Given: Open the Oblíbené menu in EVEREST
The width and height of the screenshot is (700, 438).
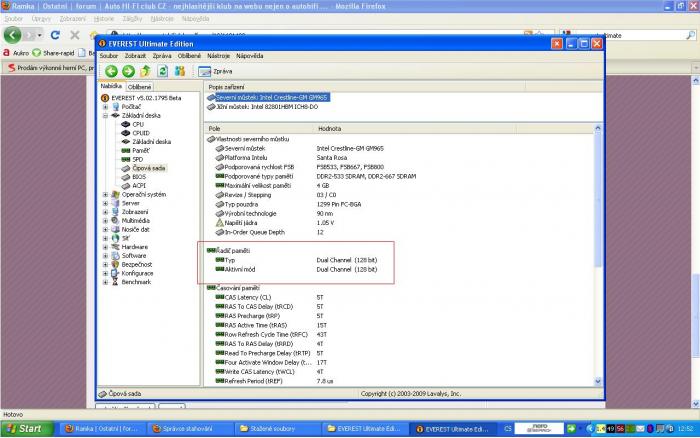Looking at the screenshot, I should click(191, 55).
